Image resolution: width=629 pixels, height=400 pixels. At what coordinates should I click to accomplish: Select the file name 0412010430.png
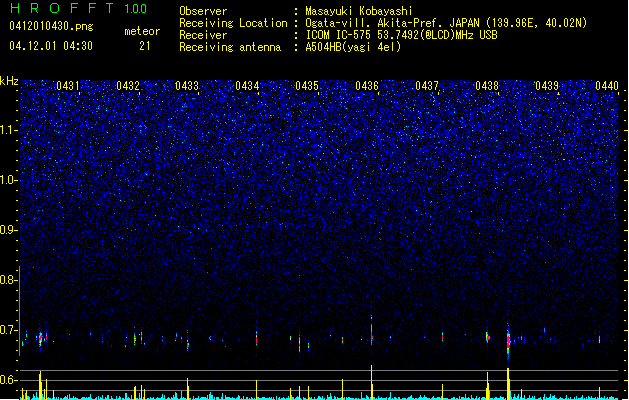(x=51, y=26)
